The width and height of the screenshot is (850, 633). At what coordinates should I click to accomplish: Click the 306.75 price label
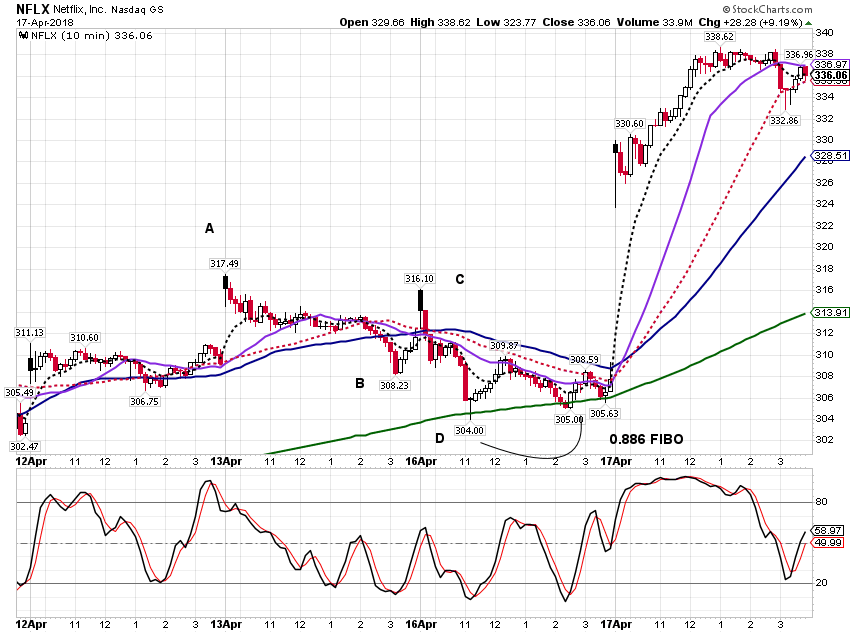click(145, 401)
